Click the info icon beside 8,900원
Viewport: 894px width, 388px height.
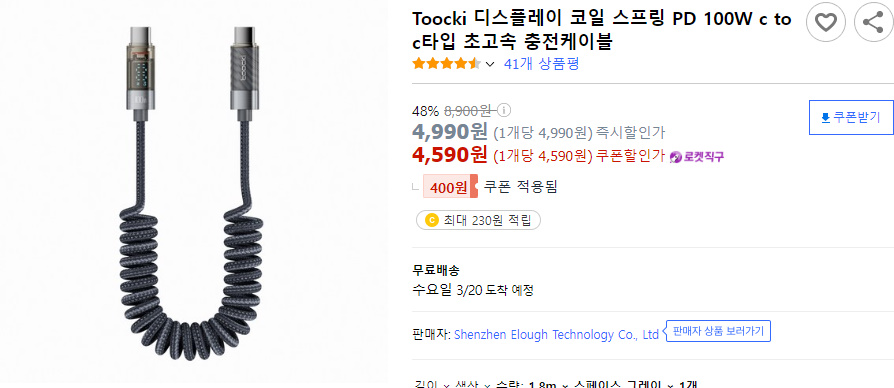point(505,110)
